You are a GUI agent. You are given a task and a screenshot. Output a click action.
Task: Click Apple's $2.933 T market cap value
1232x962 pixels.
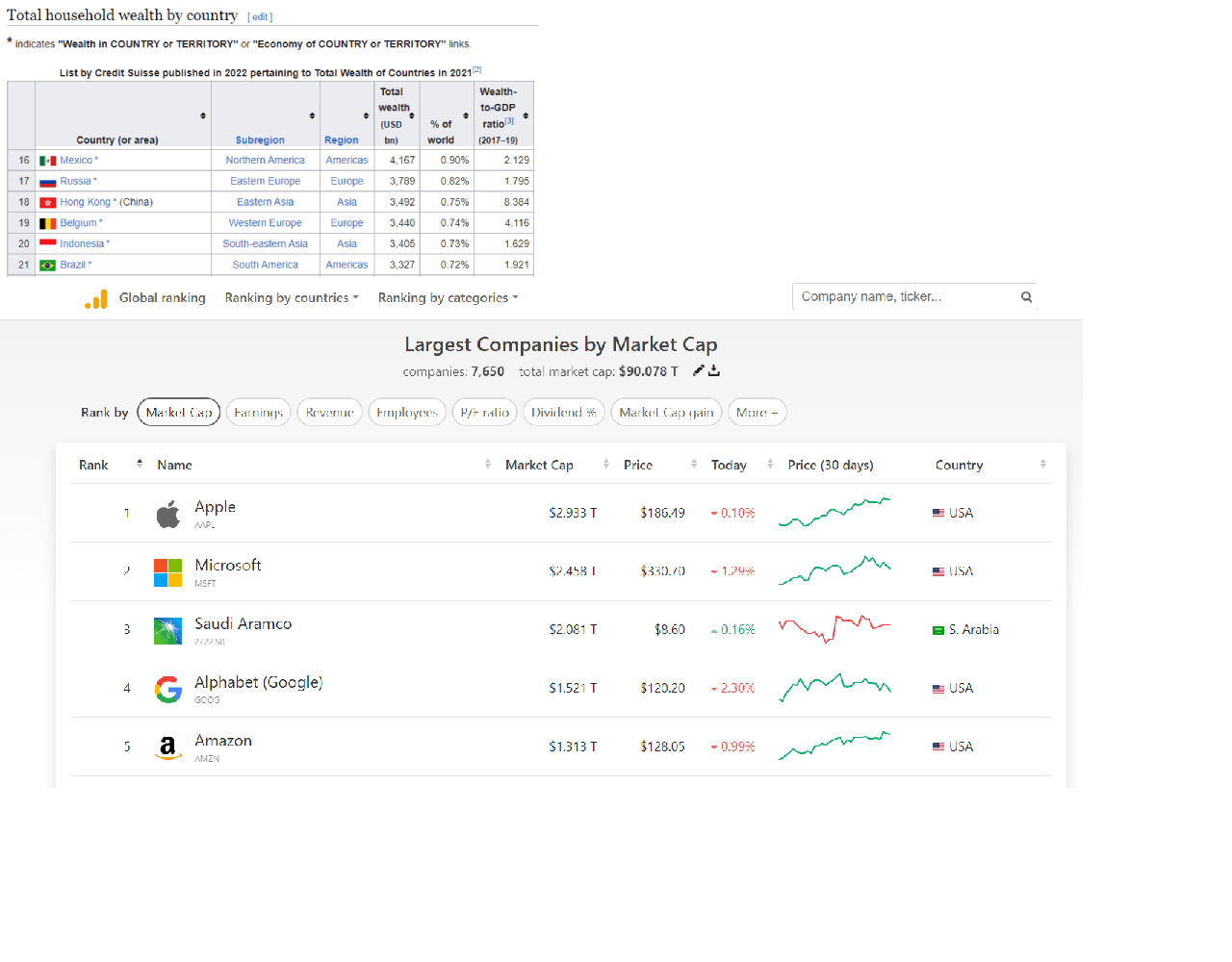[574, 514]
